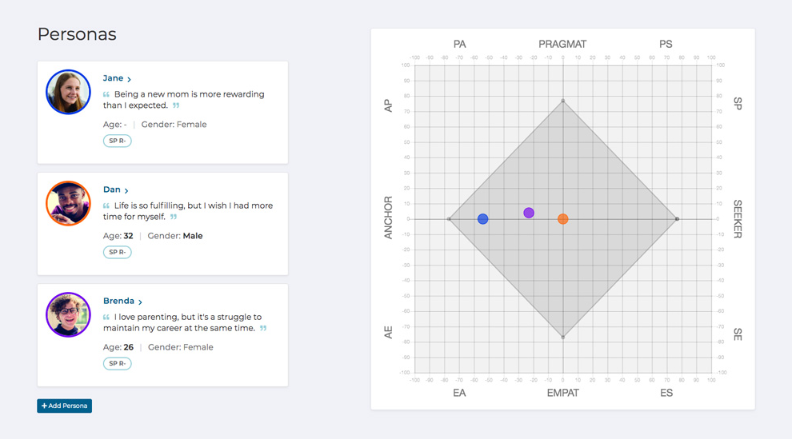This screenshot has width=792, height=439.
Task: Select the orange dot on the chart
Action: pyautogui.click(x=563, y=219)
